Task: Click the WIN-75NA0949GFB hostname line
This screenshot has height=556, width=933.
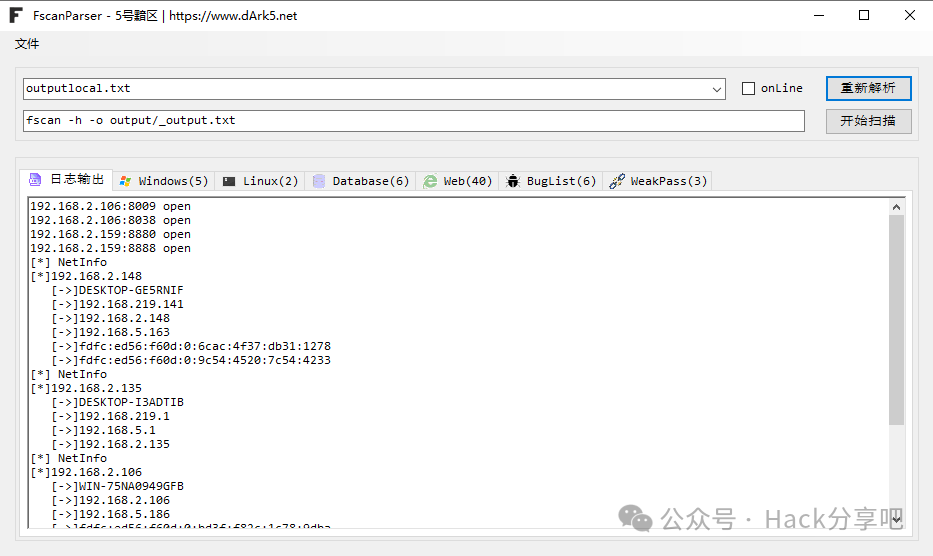Action: (117, 486)
